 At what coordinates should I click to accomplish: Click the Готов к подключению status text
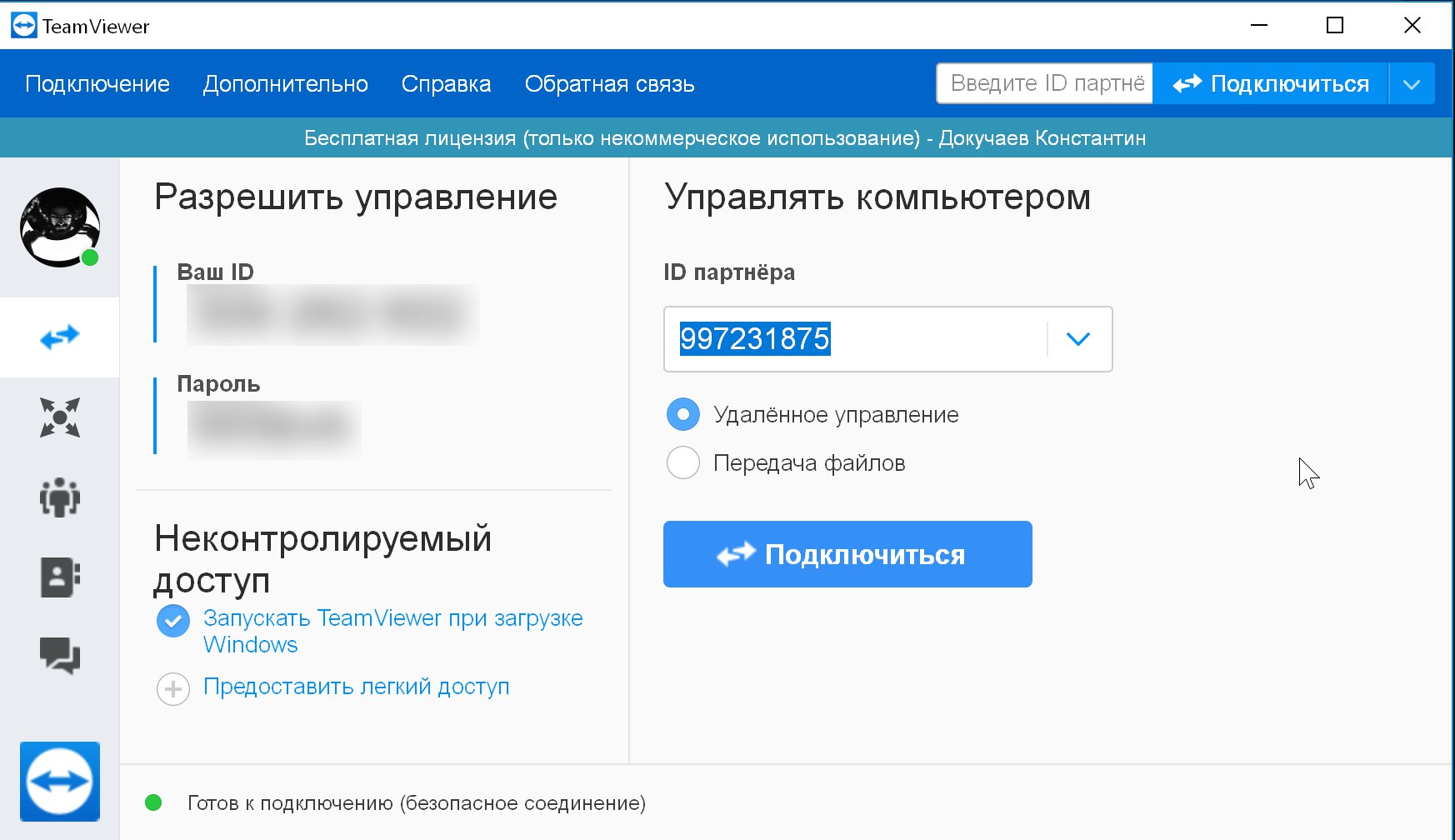click(x=417, y=803)
